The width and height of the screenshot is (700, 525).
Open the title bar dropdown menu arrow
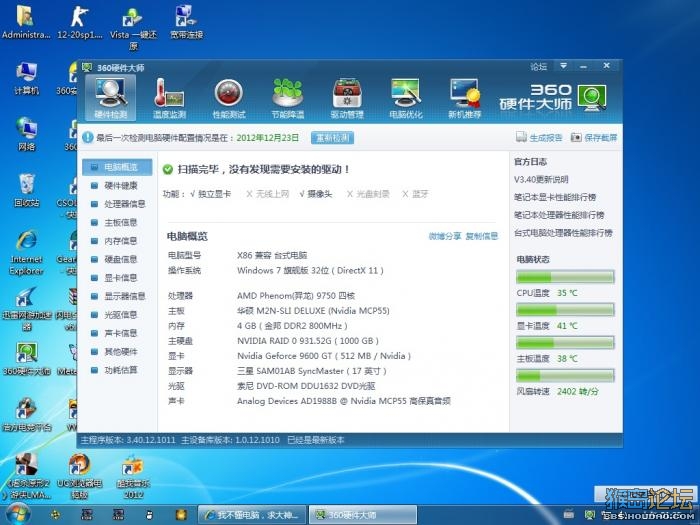(x=563, y=66)
